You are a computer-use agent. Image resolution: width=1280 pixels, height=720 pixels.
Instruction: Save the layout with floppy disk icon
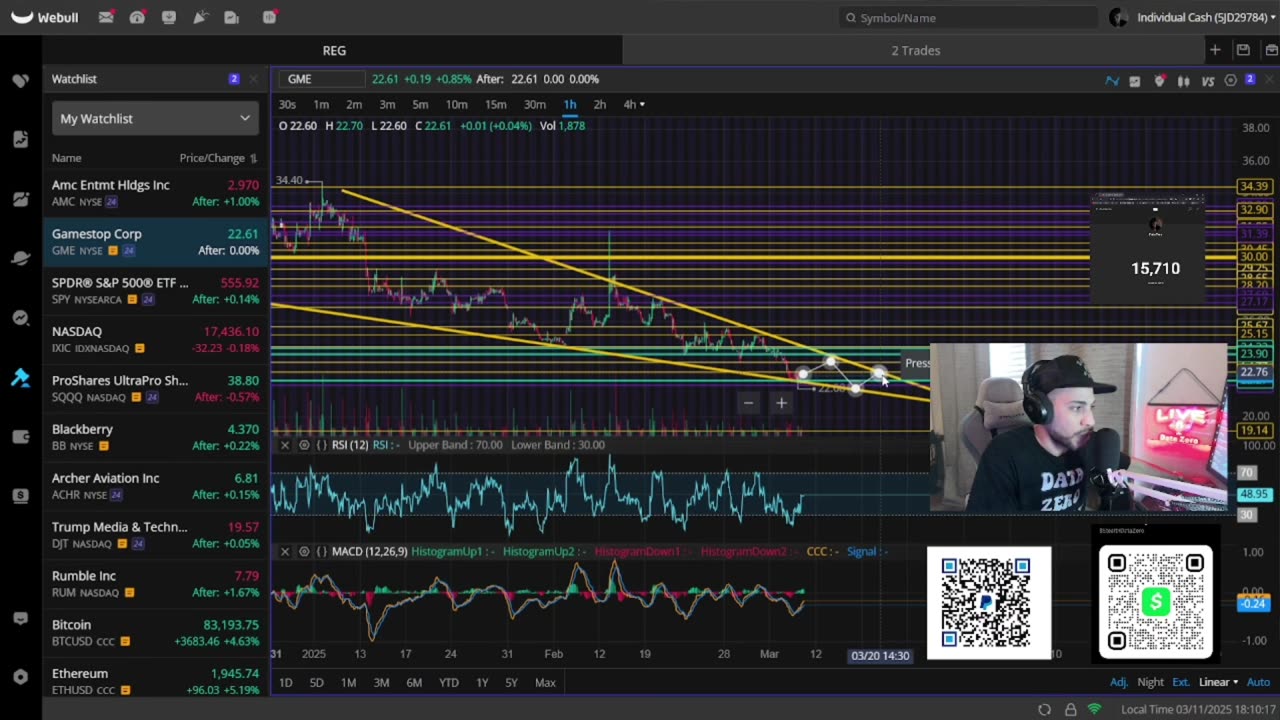(x=1243, y=50)
